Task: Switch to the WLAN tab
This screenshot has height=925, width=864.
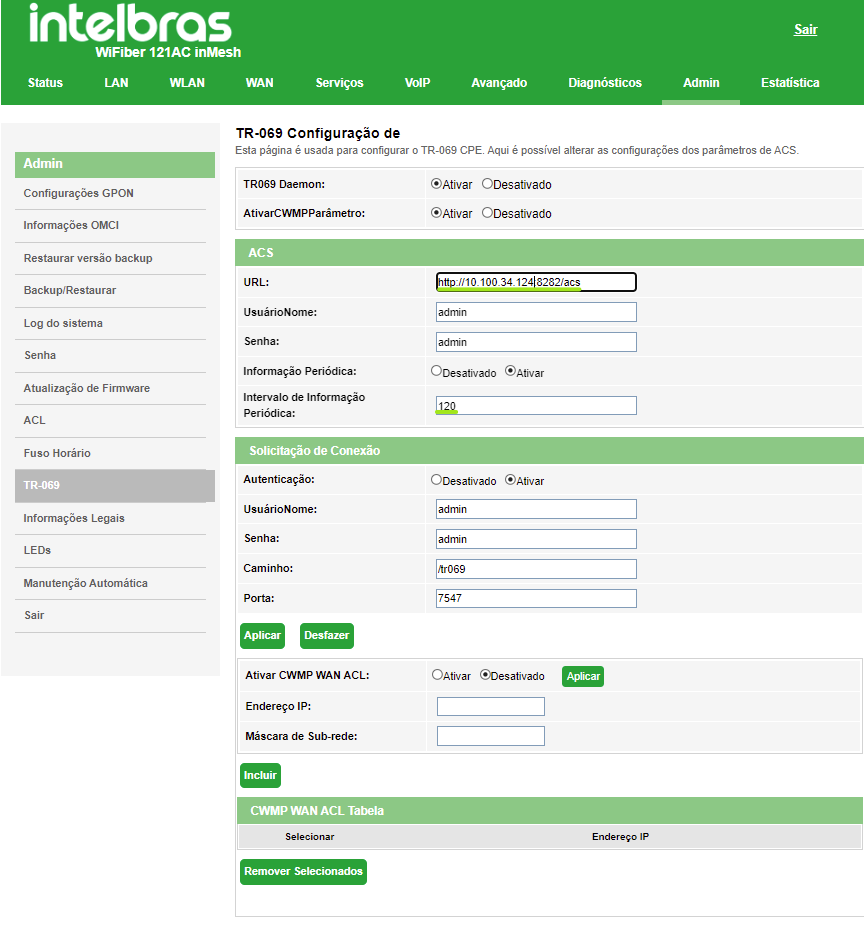Action: [187, 83]
